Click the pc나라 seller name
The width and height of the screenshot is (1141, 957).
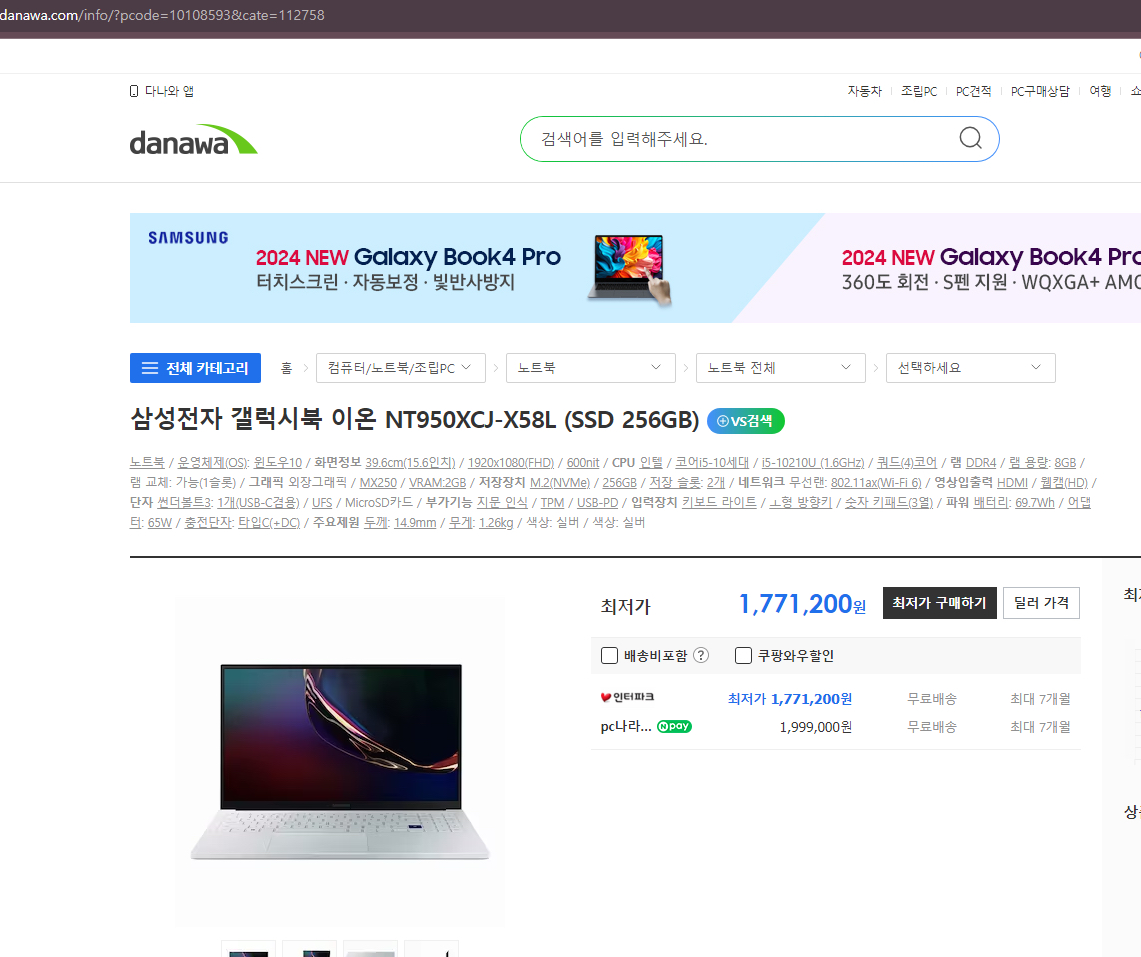[626, 726]
